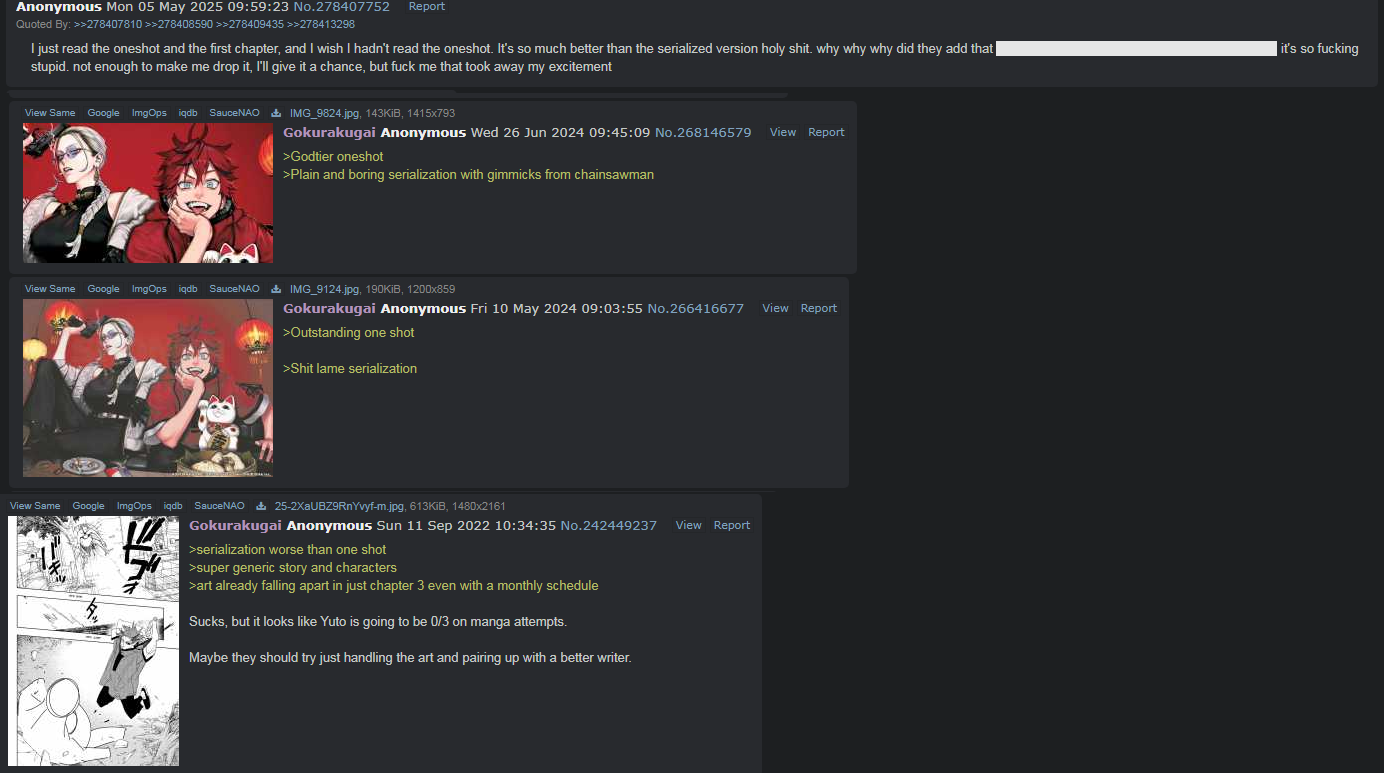The height and width of the screenshot is (773, 1384).
Task: Open quoted-by link >>278407810
Action: pos(108,24)
